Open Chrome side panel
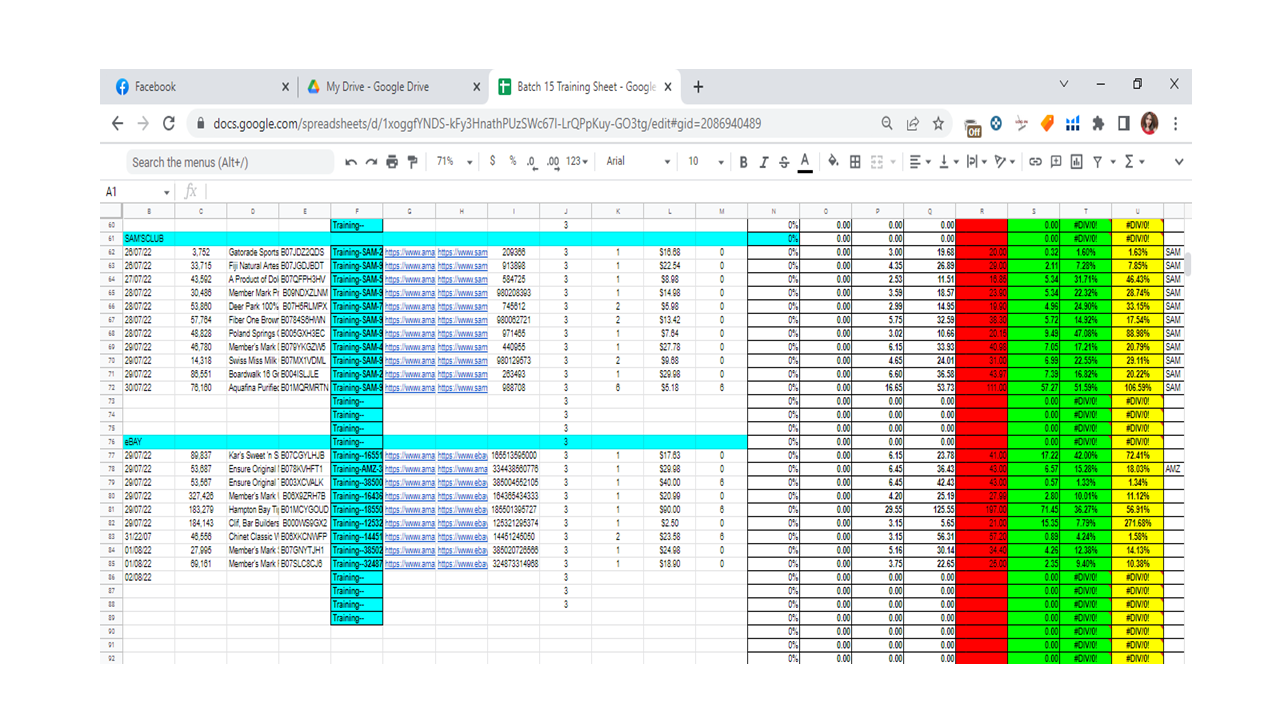The image size is (1280, 720). (x=1124, y=124)
